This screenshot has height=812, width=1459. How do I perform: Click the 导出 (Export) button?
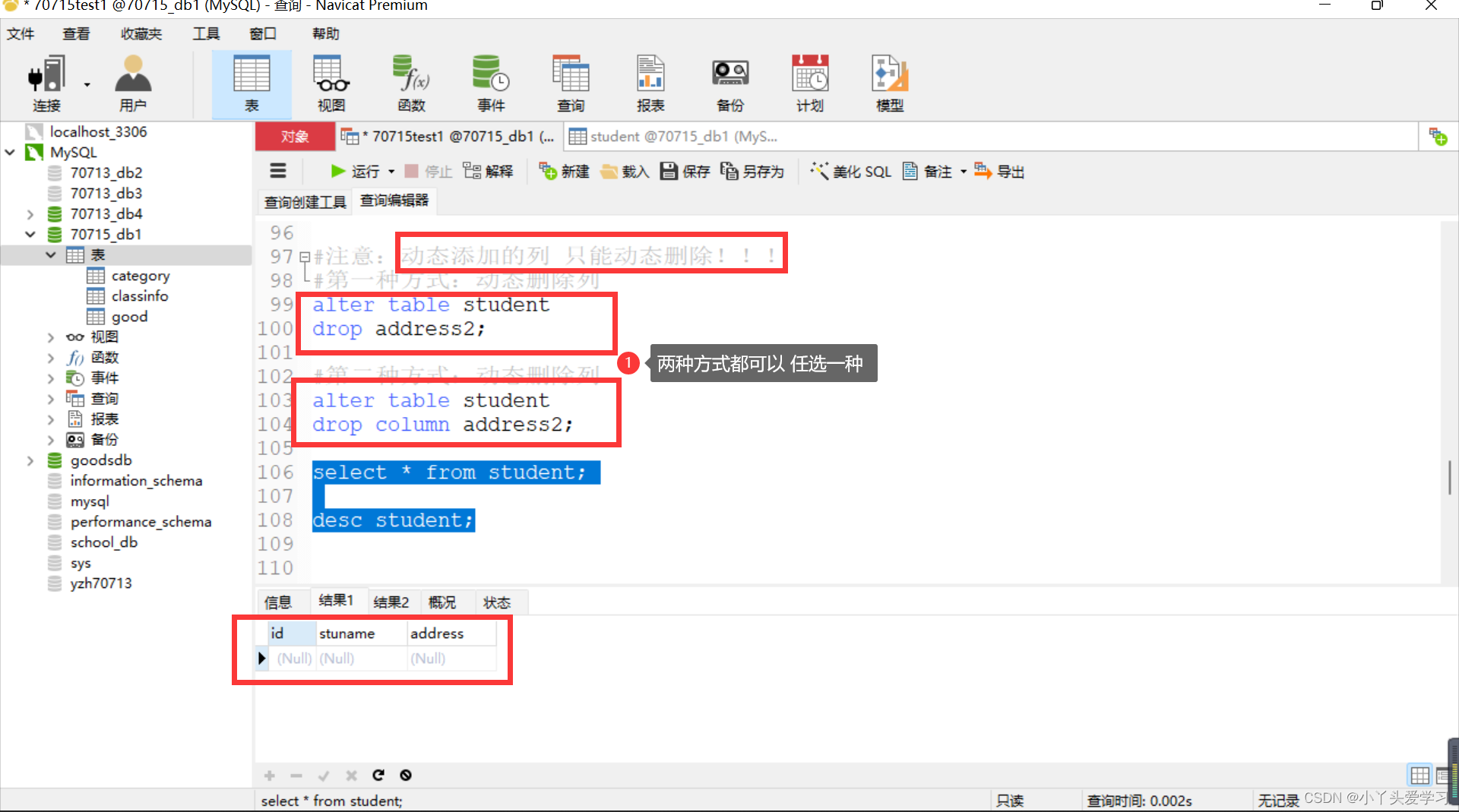coord(999,172)
